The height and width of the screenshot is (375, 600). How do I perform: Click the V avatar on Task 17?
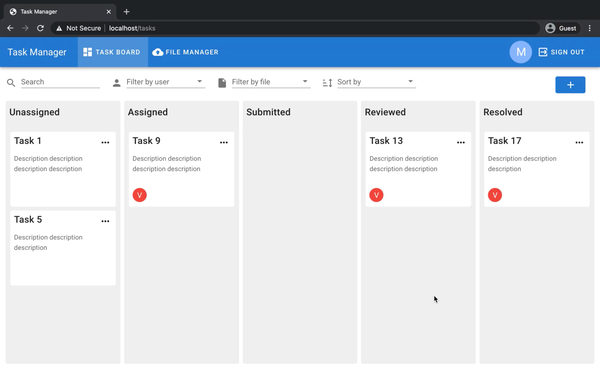(x=495, y=195)
